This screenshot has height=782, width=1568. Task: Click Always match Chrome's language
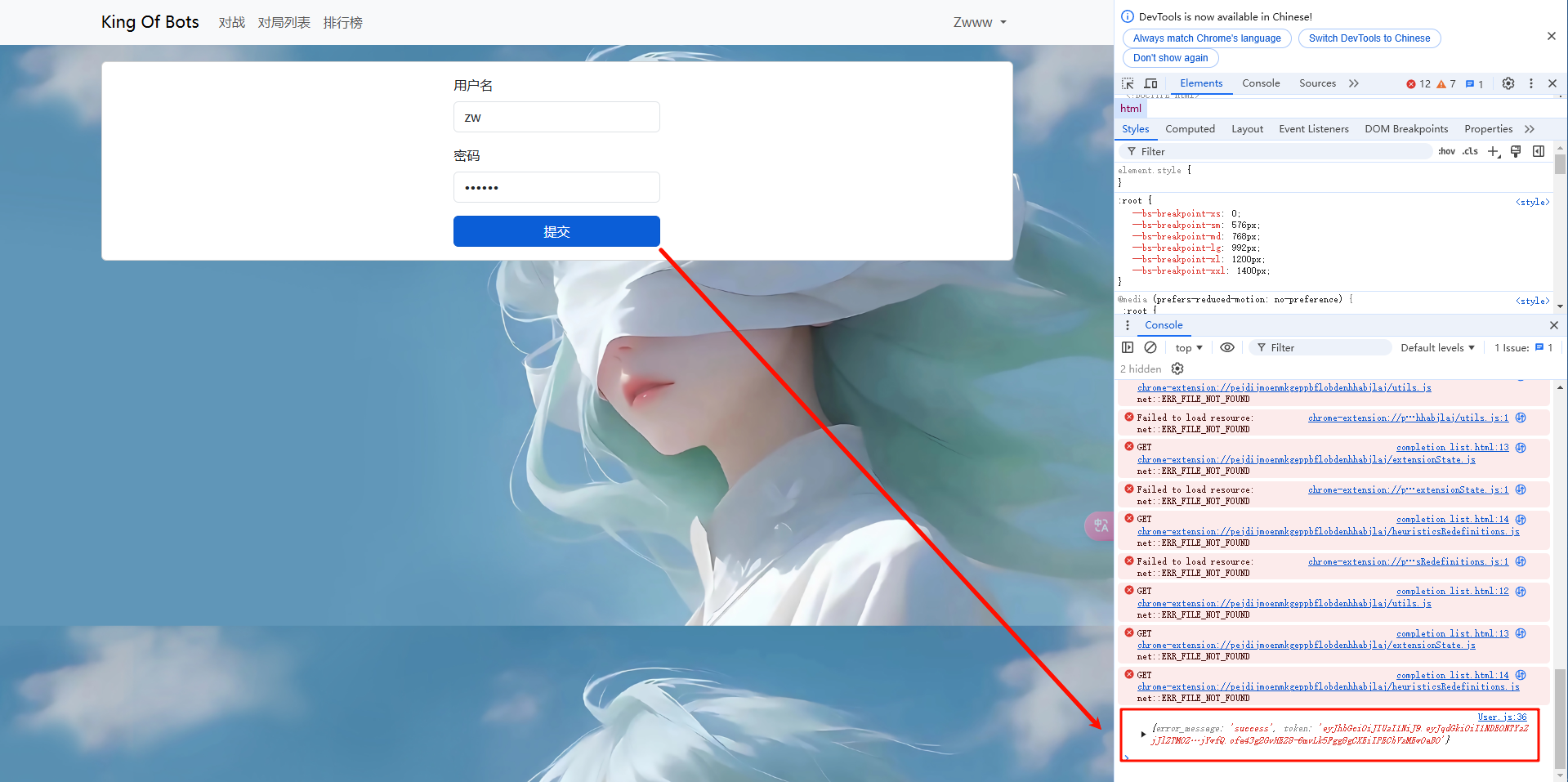coord(1207,38)
